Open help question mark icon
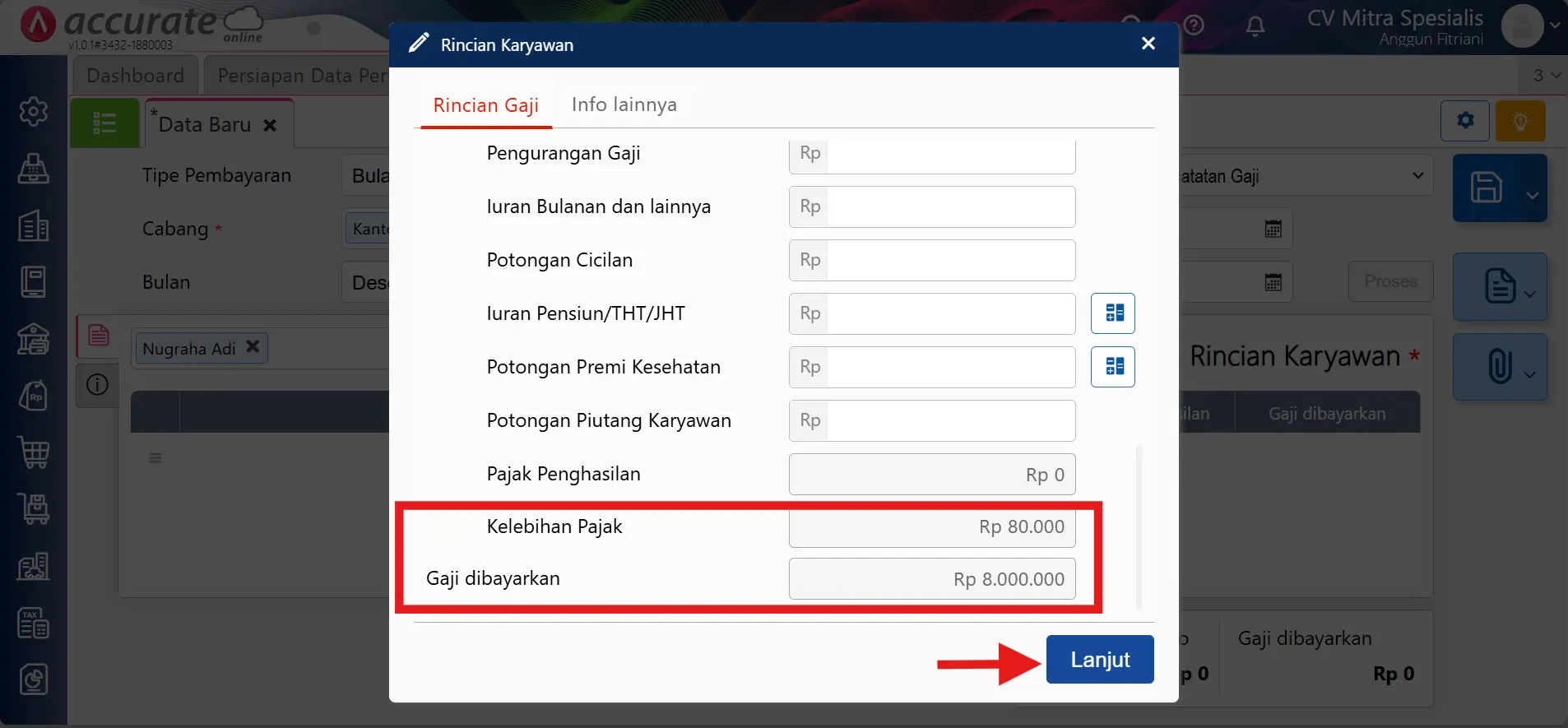The image size is (1568, 728). click(1194, 25)
